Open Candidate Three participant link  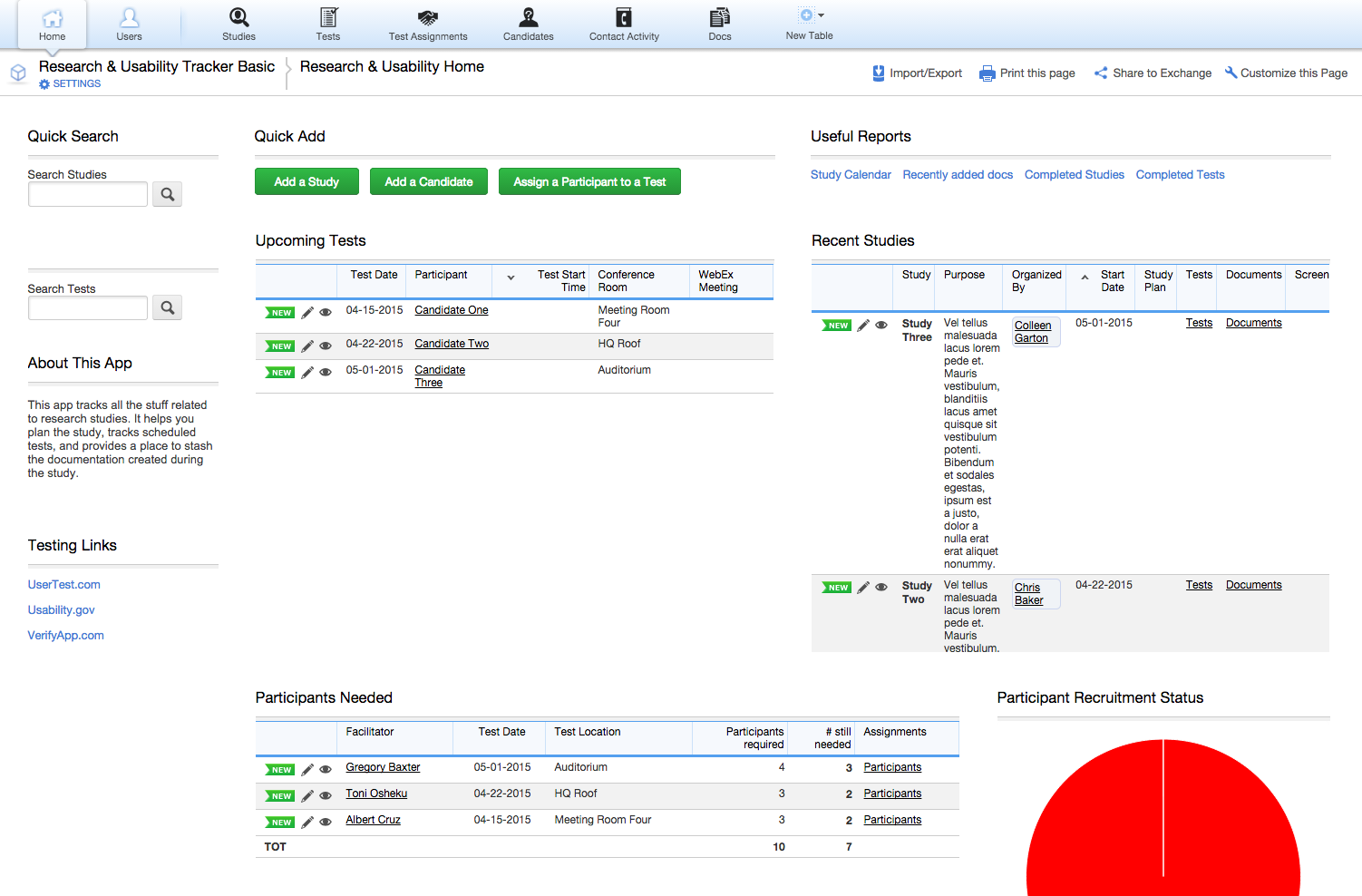point(440,376)
